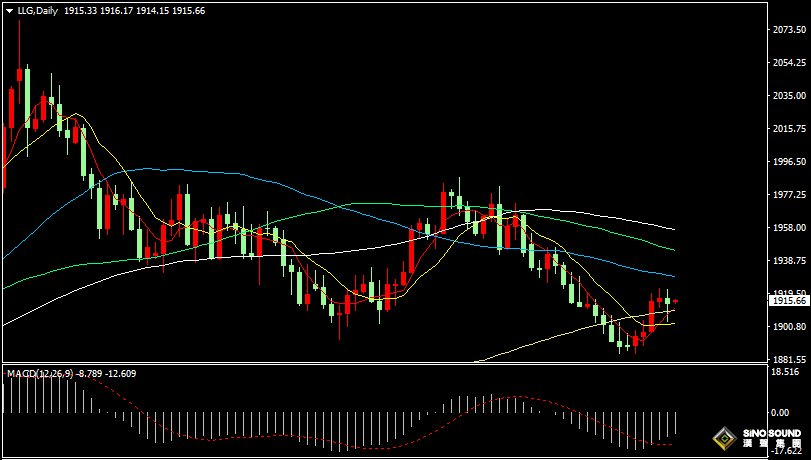The image size is (811, 460).
Task: Select the highlighted 1915.66 current price tag
Action: click(789, 300)
